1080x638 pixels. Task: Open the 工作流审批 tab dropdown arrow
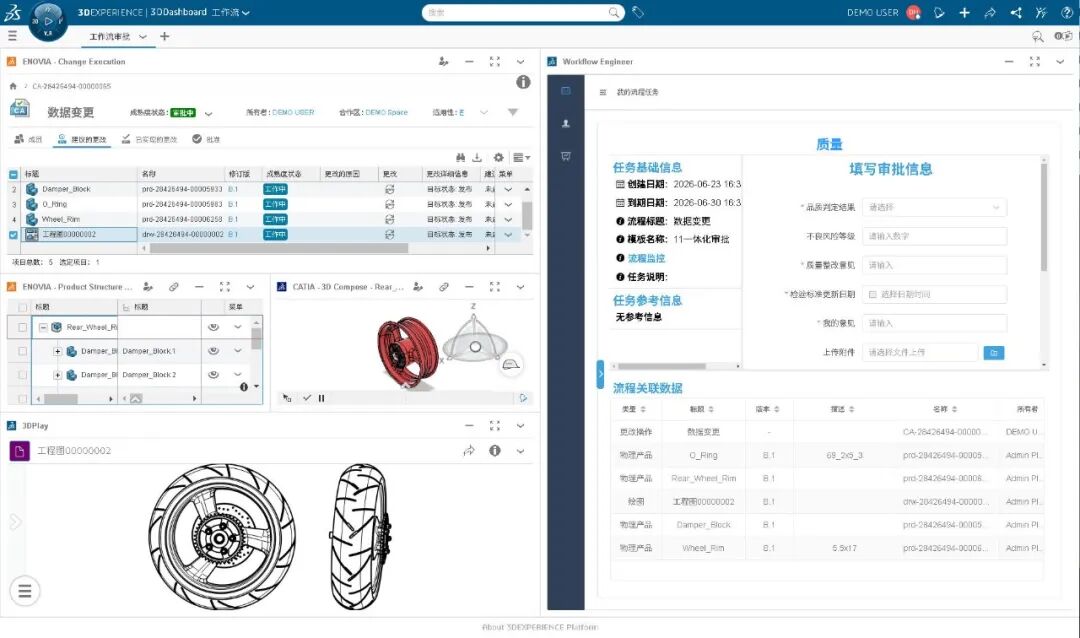(x=143, y=37)
